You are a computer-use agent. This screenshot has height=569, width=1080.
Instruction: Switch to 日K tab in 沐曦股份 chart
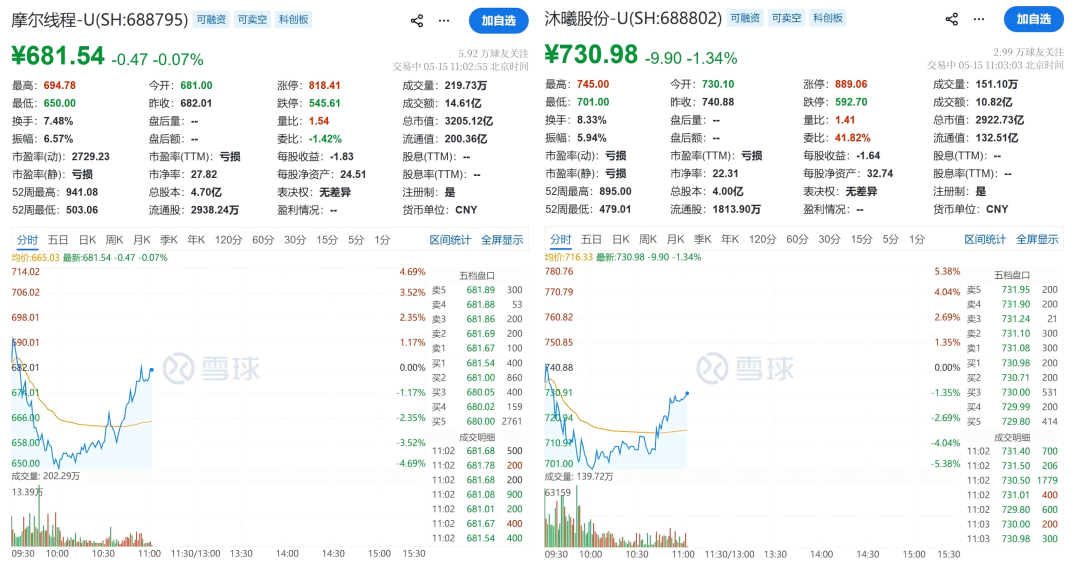coord(621,239)
